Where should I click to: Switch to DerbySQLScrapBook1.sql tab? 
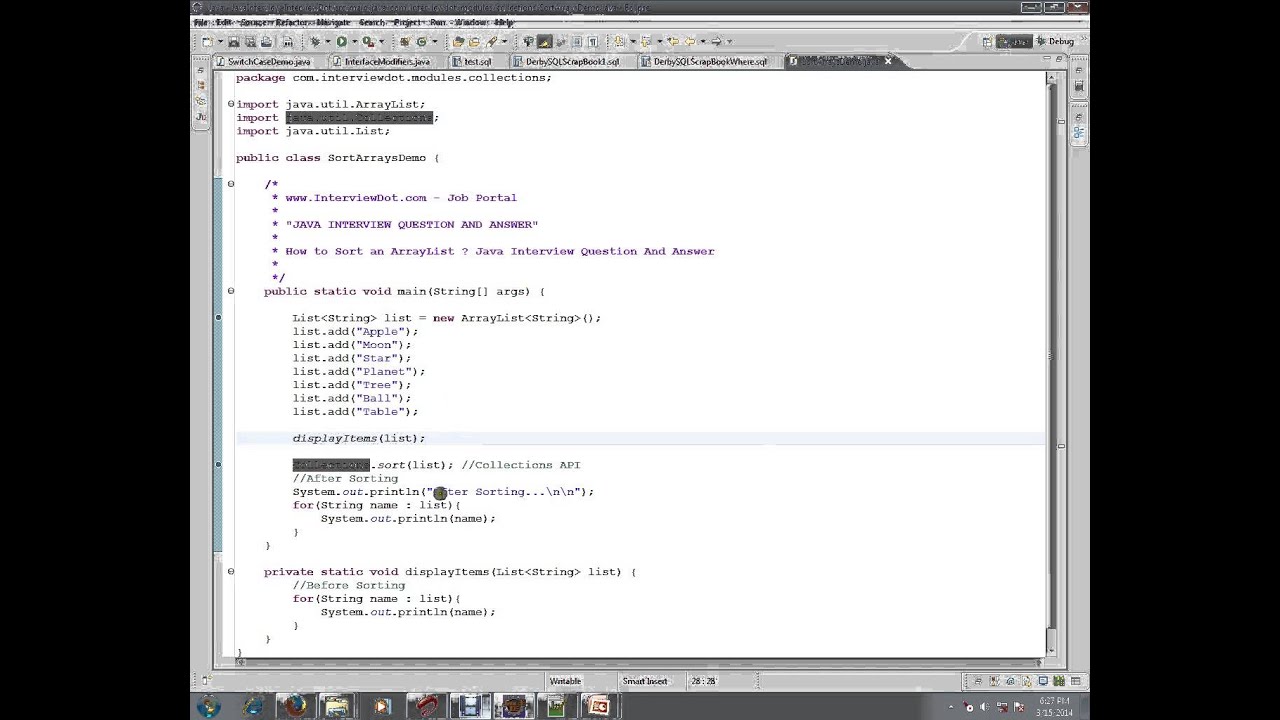[572, 62]
